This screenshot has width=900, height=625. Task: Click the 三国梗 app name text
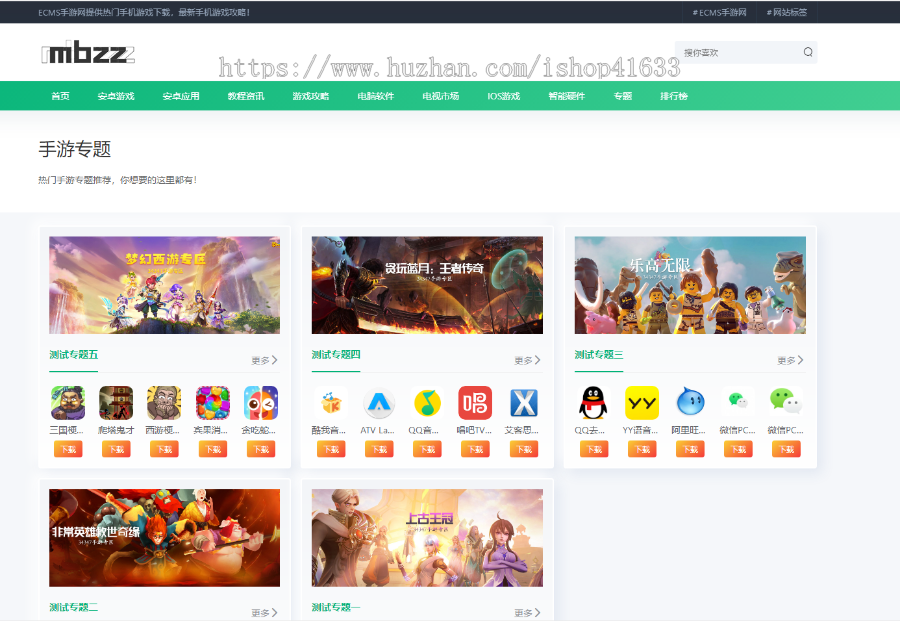pos(68,430)
